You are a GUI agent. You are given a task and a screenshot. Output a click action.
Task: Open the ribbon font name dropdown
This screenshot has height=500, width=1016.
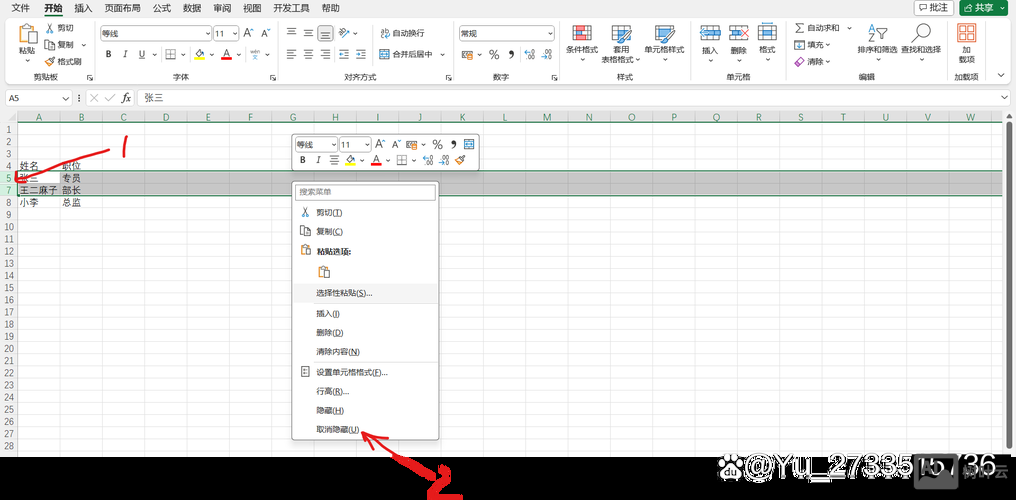204,33
